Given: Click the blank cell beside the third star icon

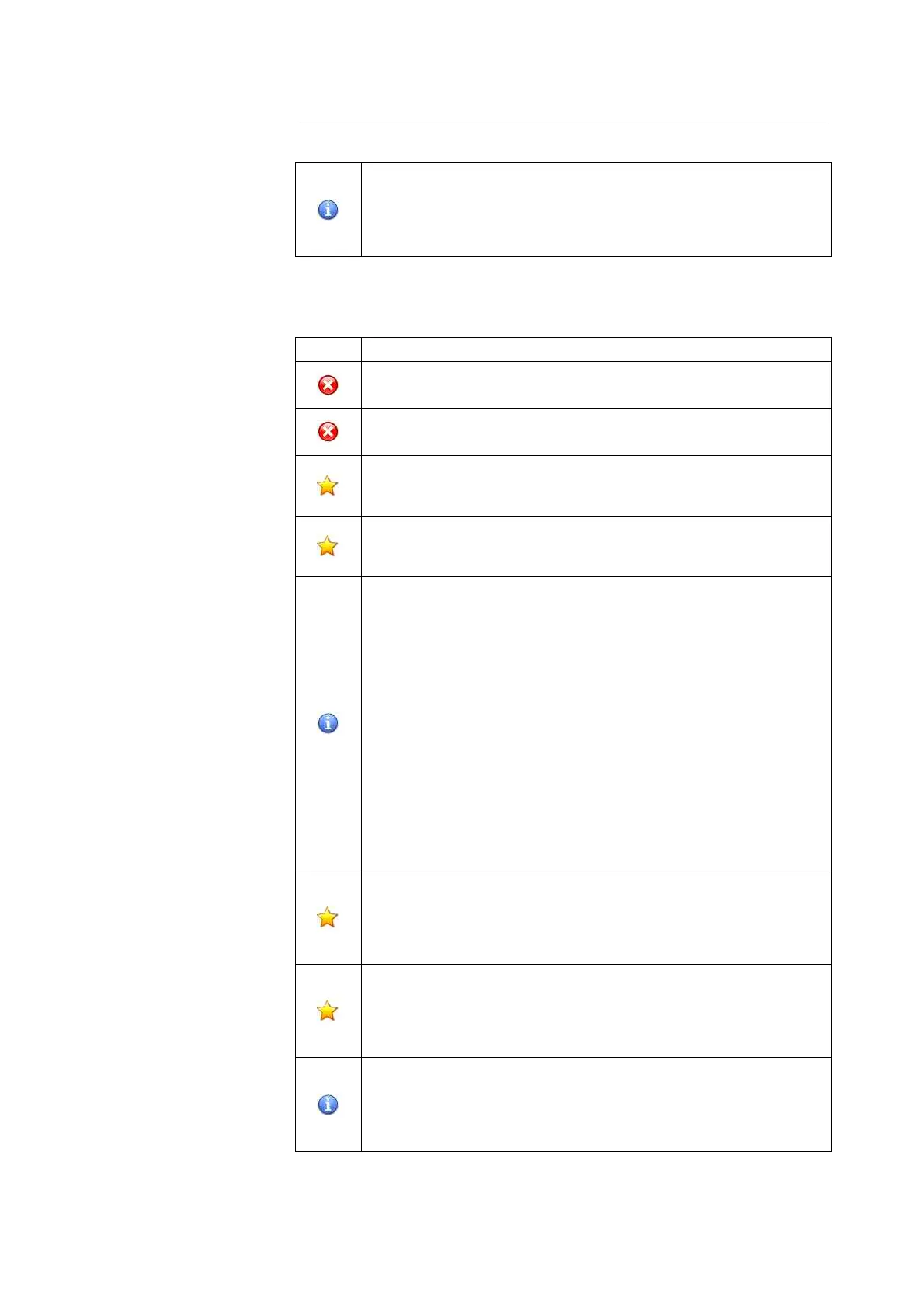Looking at the screenshot, I should coord(596,917).
